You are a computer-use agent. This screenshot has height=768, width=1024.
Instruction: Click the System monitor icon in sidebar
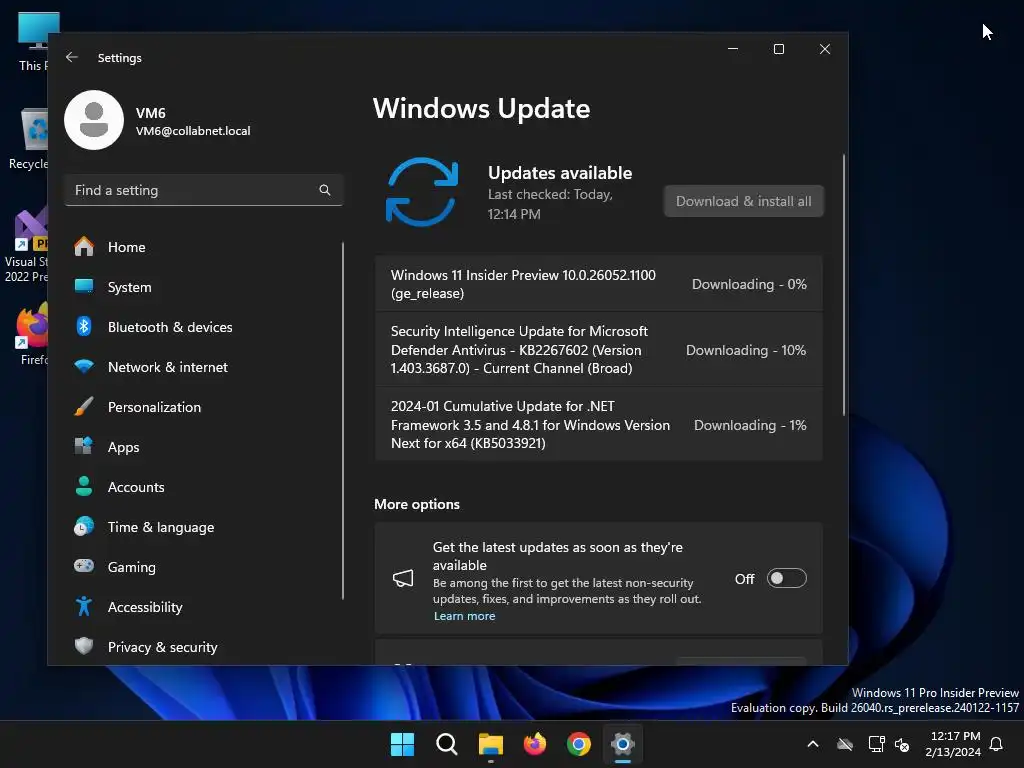pyautogui.click(x=84, y=286)
